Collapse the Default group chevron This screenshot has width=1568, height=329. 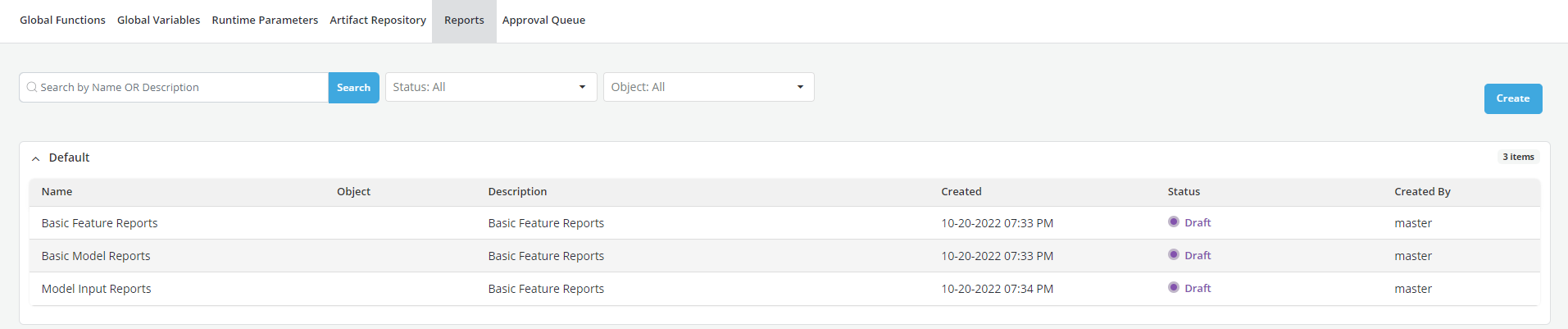(35, 158)
